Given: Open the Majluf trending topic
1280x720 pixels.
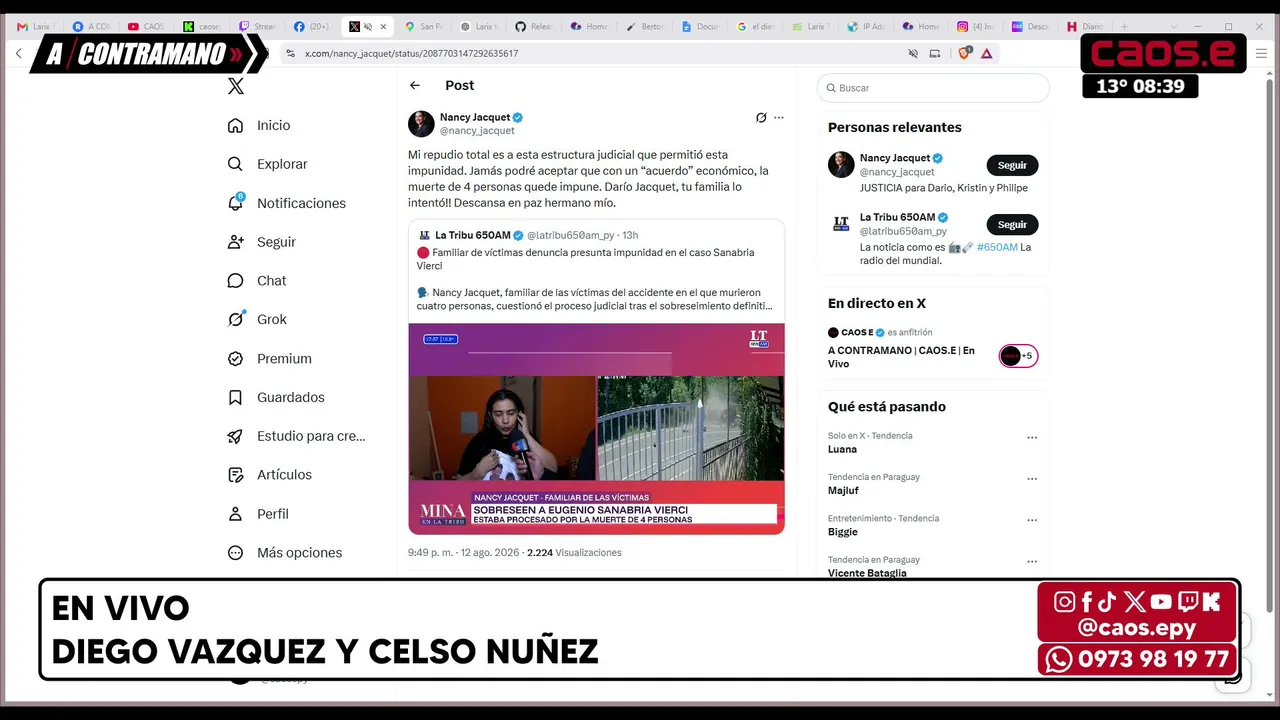Looking at the screenshot, I should pyautogui.click(x=843, y=491).
